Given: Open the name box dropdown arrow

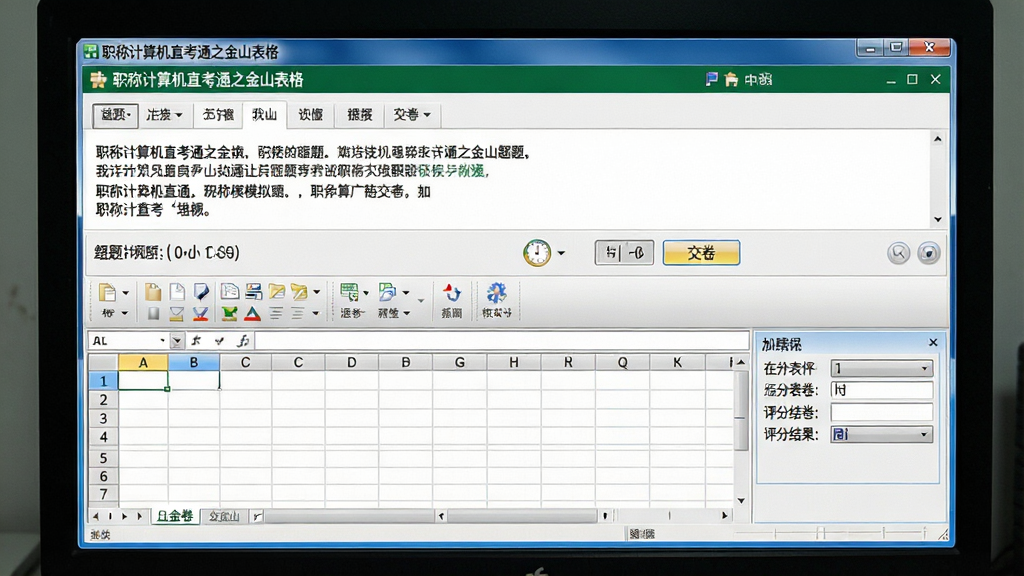Looking at the screenshot, I should 176,341.
